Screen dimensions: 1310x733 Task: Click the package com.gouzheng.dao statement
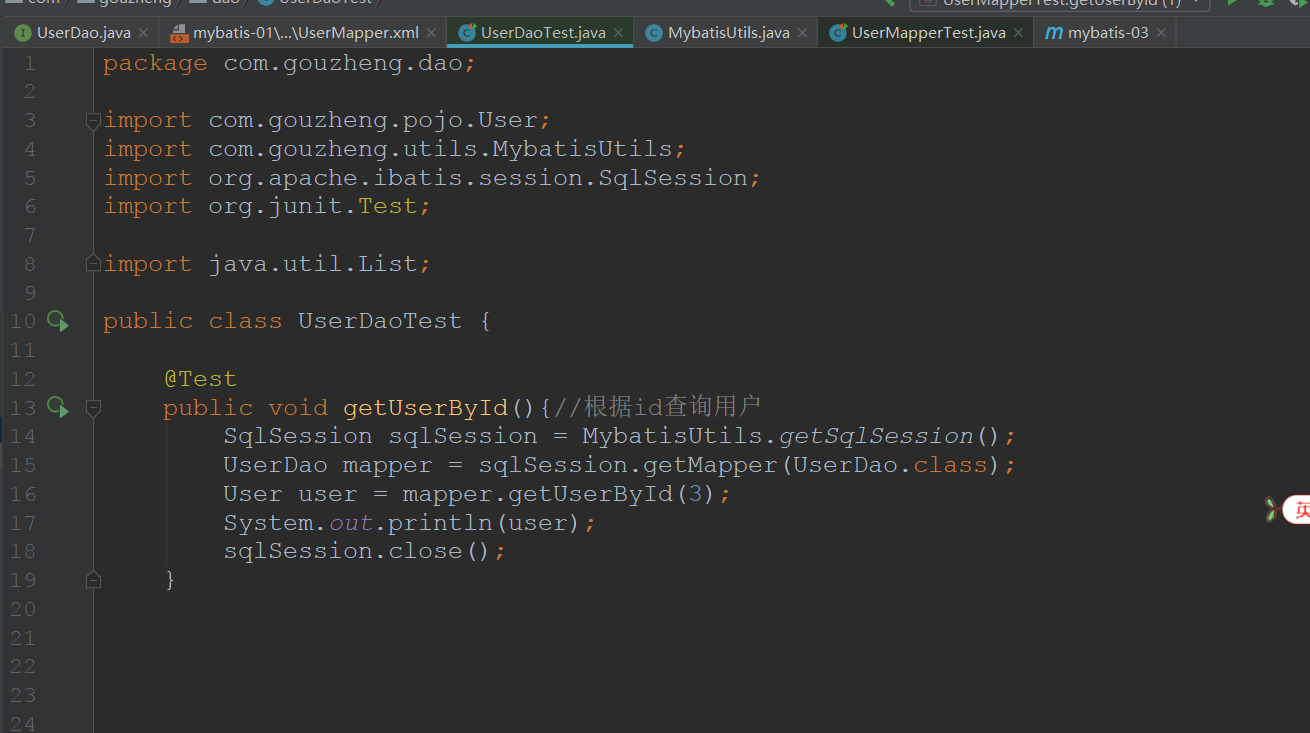[289, 63]
